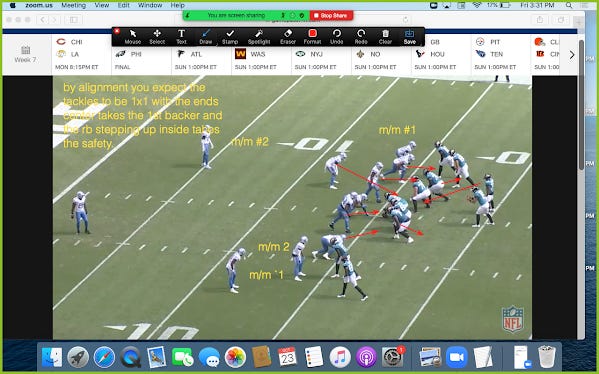
Task: Open the Trash in Dock
Action: tap(547, 357)
